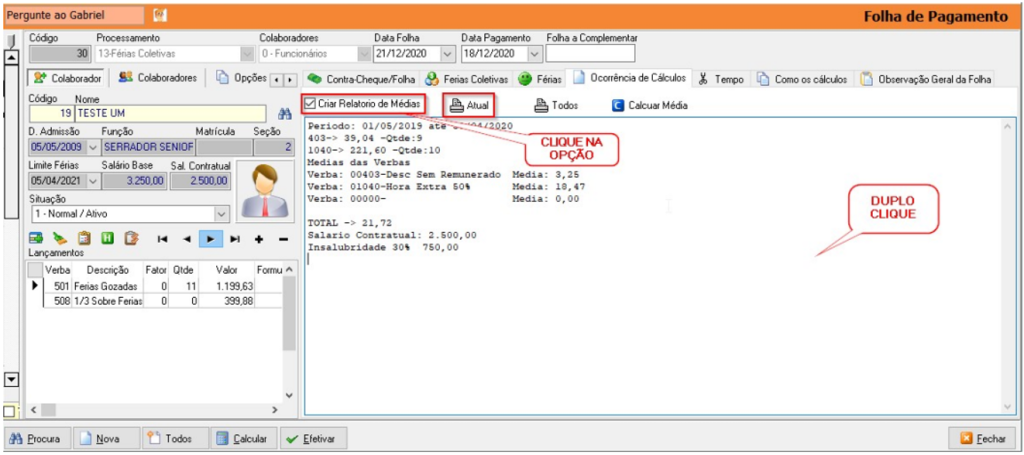Click the clipboard with pencil edit icon
This screenshot has height=455, width=1024.
(x=132, y=239)
